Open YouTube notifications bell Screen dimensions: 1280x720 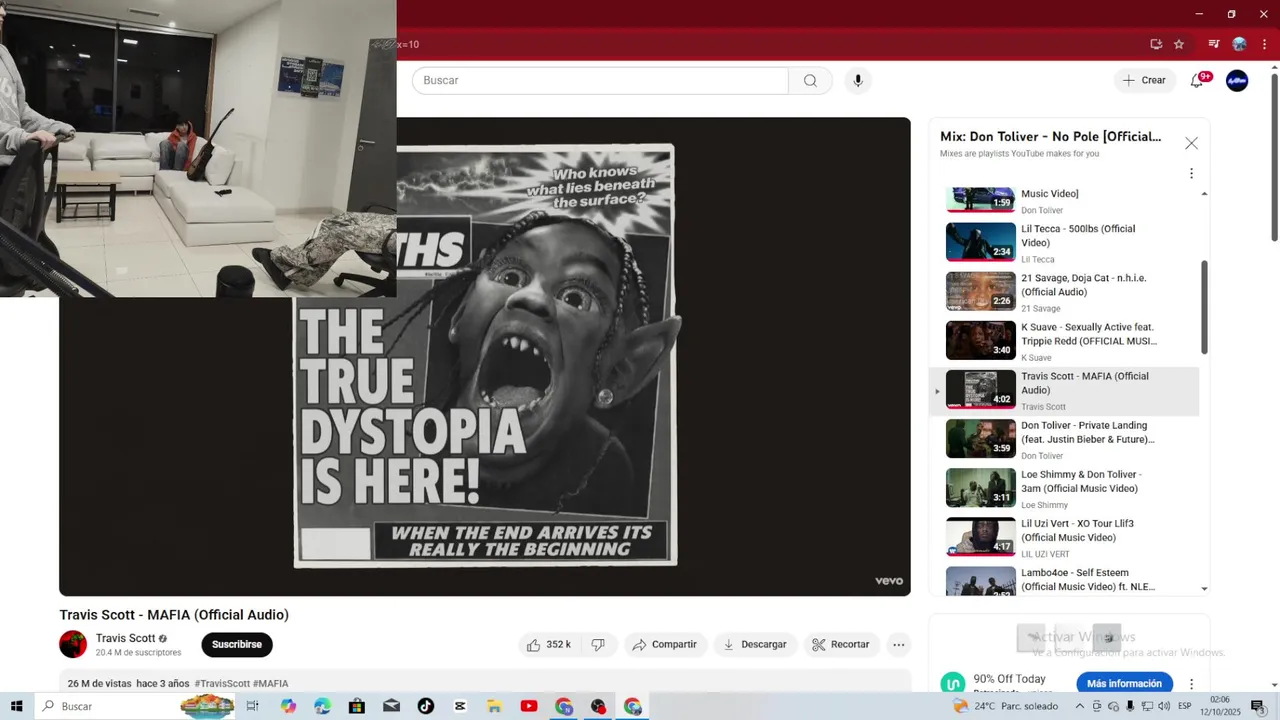pyautogui.click(x=1197, y=80)
